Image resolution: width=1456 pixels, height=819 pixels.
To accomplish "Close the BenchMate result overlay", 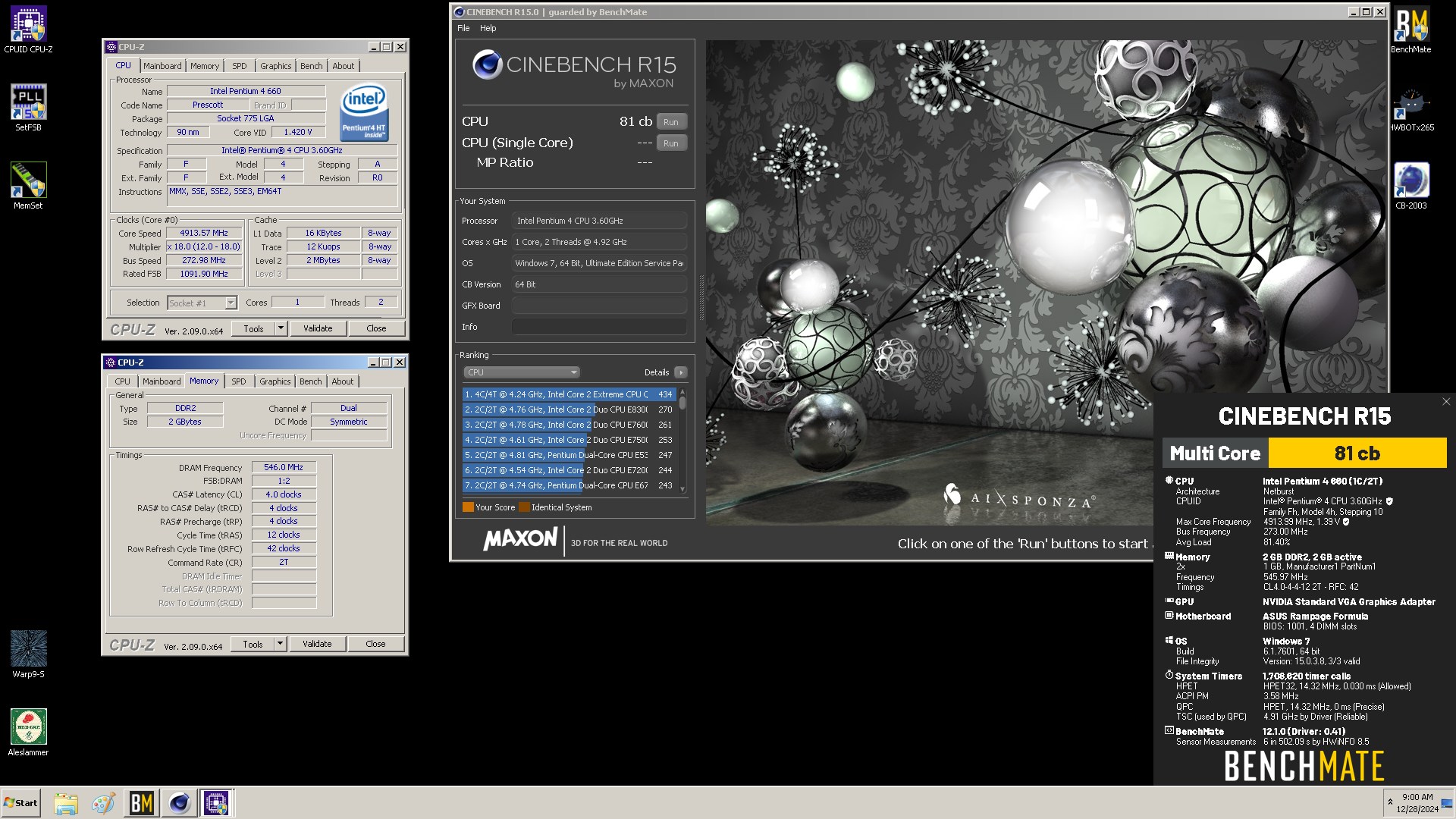I will pyautogui.click(x=1446, y=402).
